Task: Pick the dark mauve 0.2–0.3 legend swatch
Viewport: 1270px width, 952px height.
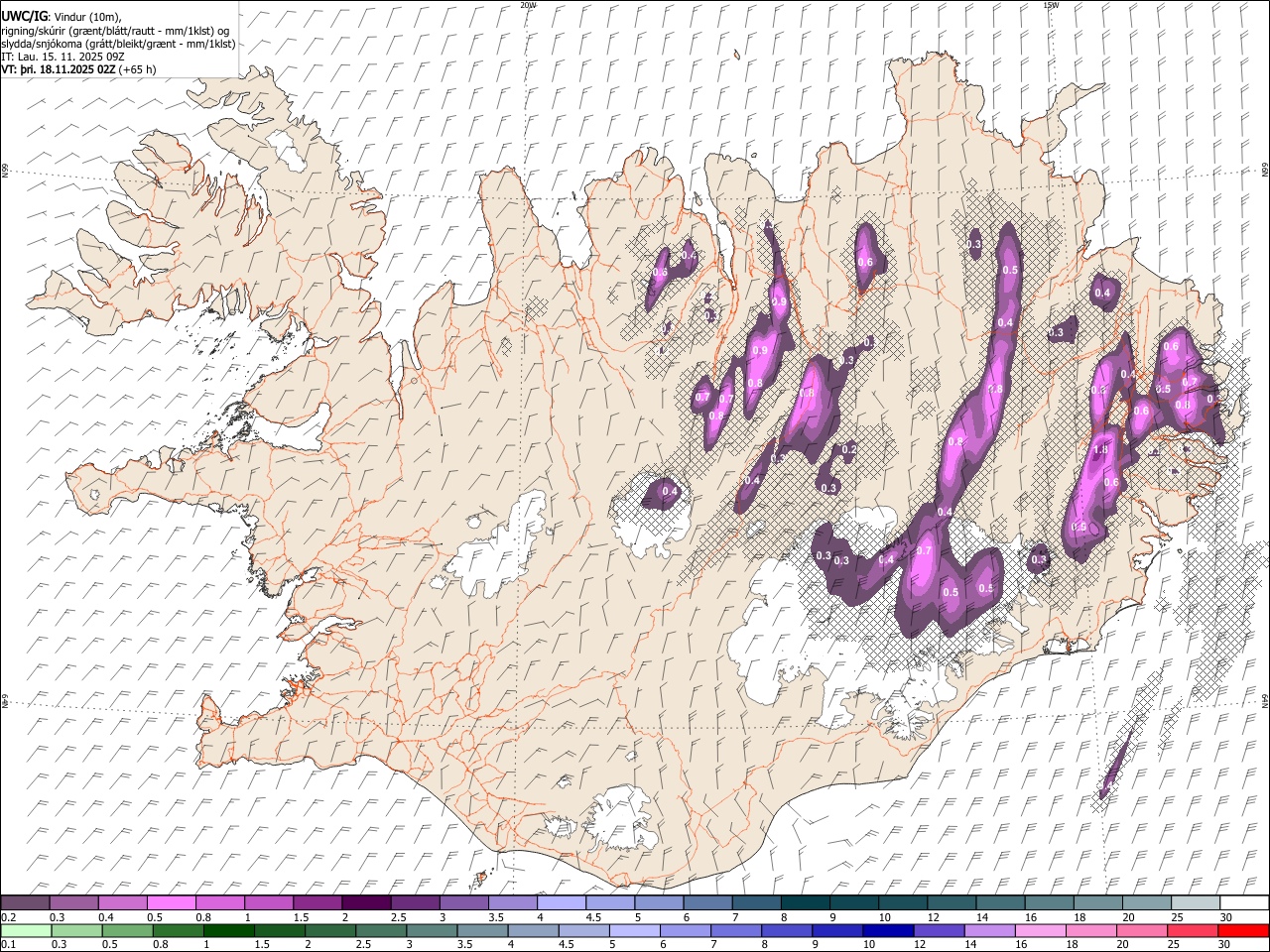Action: [x=25, y=903]
